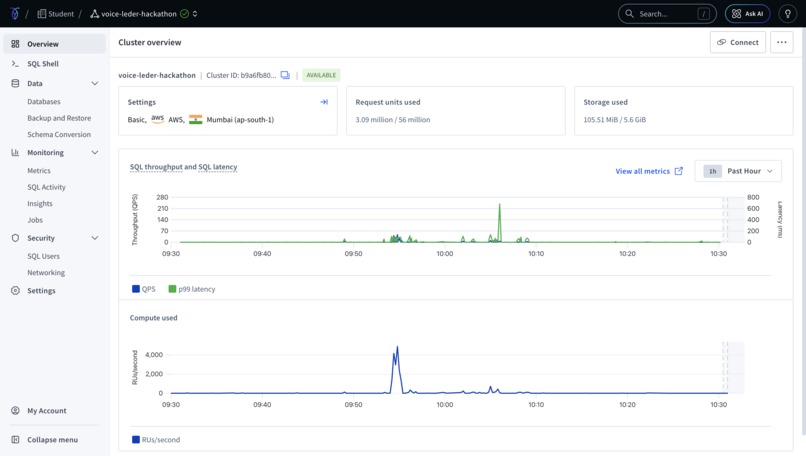806x456 pixels.
Task: Open Jobs page
Action: coord(35,220)
